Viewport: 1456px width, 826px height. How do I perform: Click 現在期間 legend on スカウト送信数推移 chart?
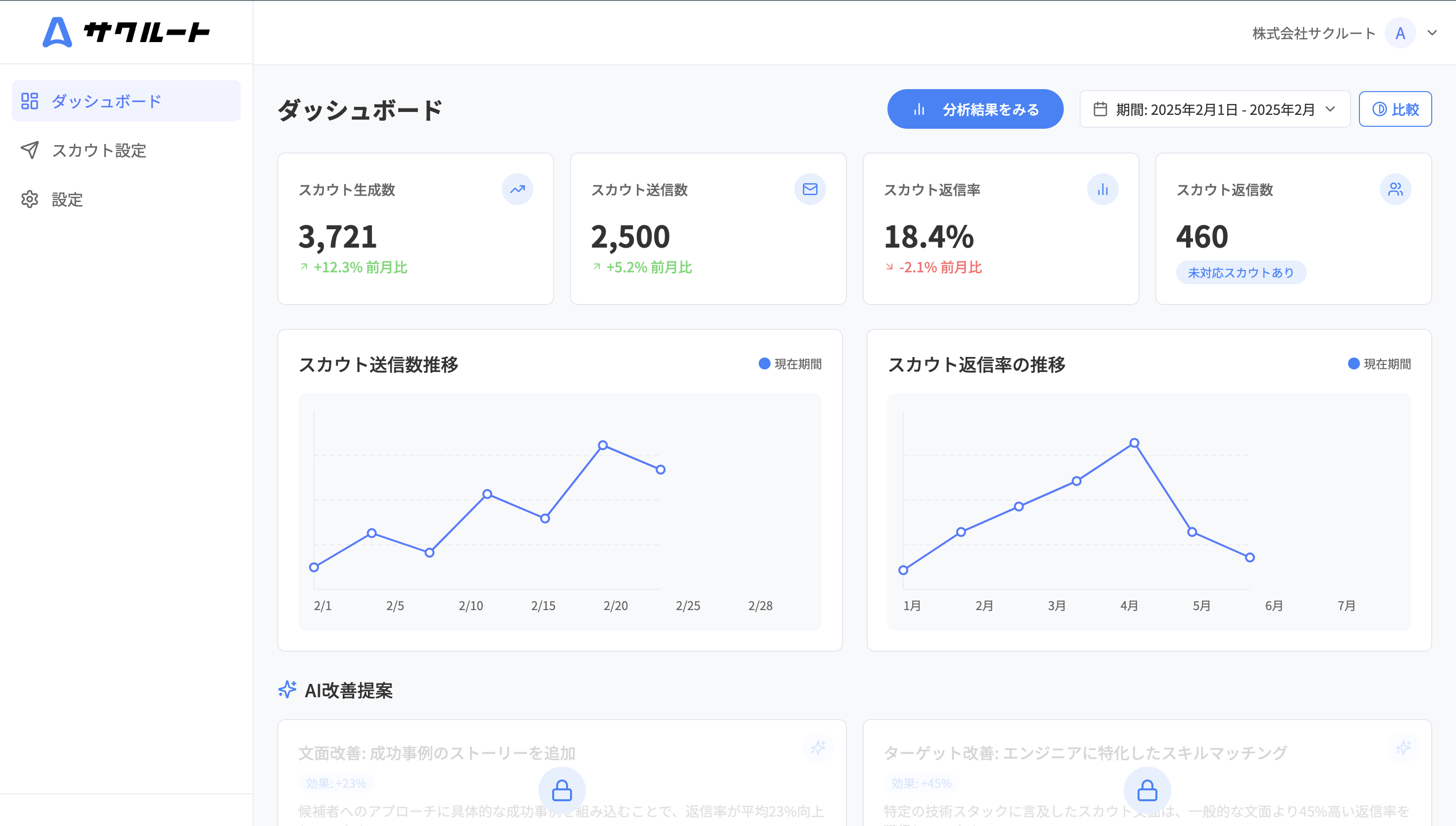(790, 363)
